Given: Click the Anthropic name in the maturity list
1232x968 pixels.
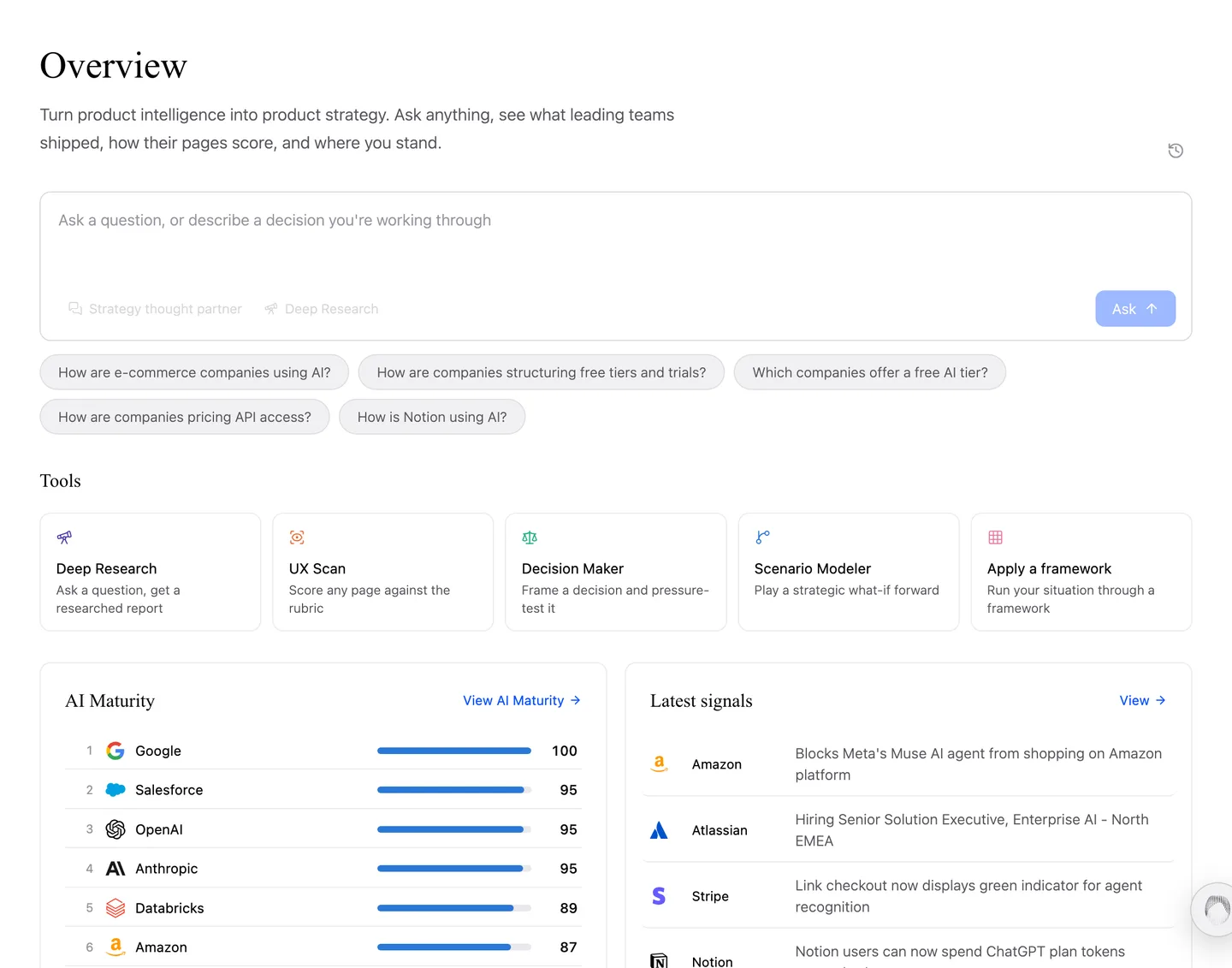Looking at the screenshot, I should 166,869.
